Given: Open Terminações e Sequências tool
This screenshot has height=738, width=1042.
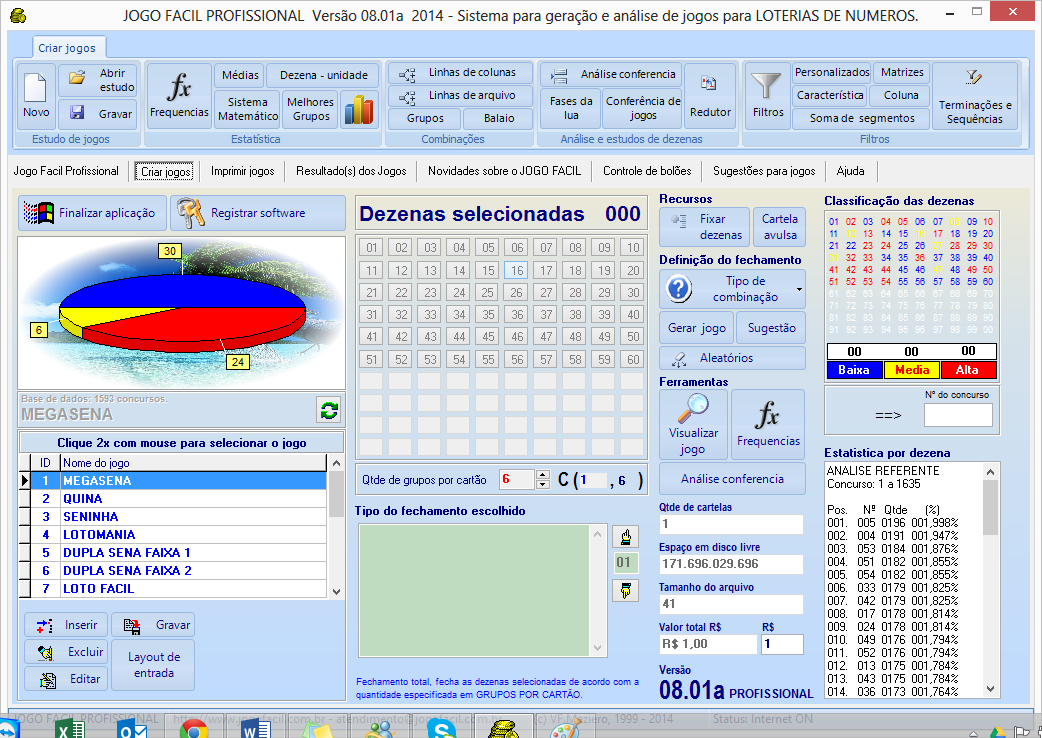Looking at the screenshot, I should [974, 96].
